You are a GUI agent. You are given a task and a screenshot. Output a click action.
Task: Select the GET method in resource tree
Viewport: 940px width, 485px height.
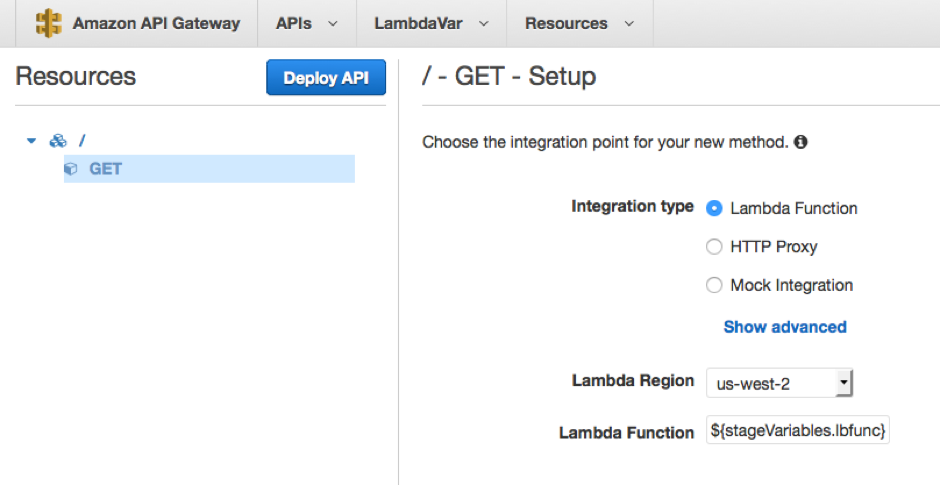[105, 169]
